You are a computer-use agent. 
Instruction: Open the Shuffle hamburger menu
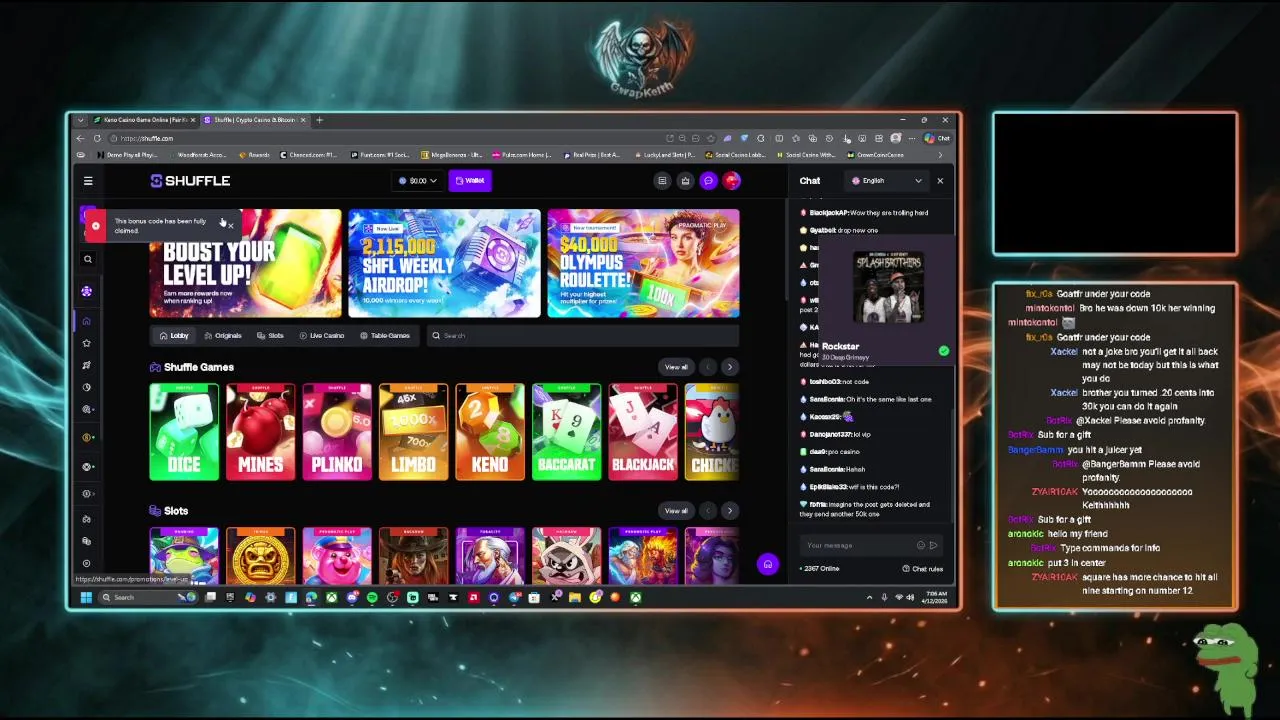(88, 181)
